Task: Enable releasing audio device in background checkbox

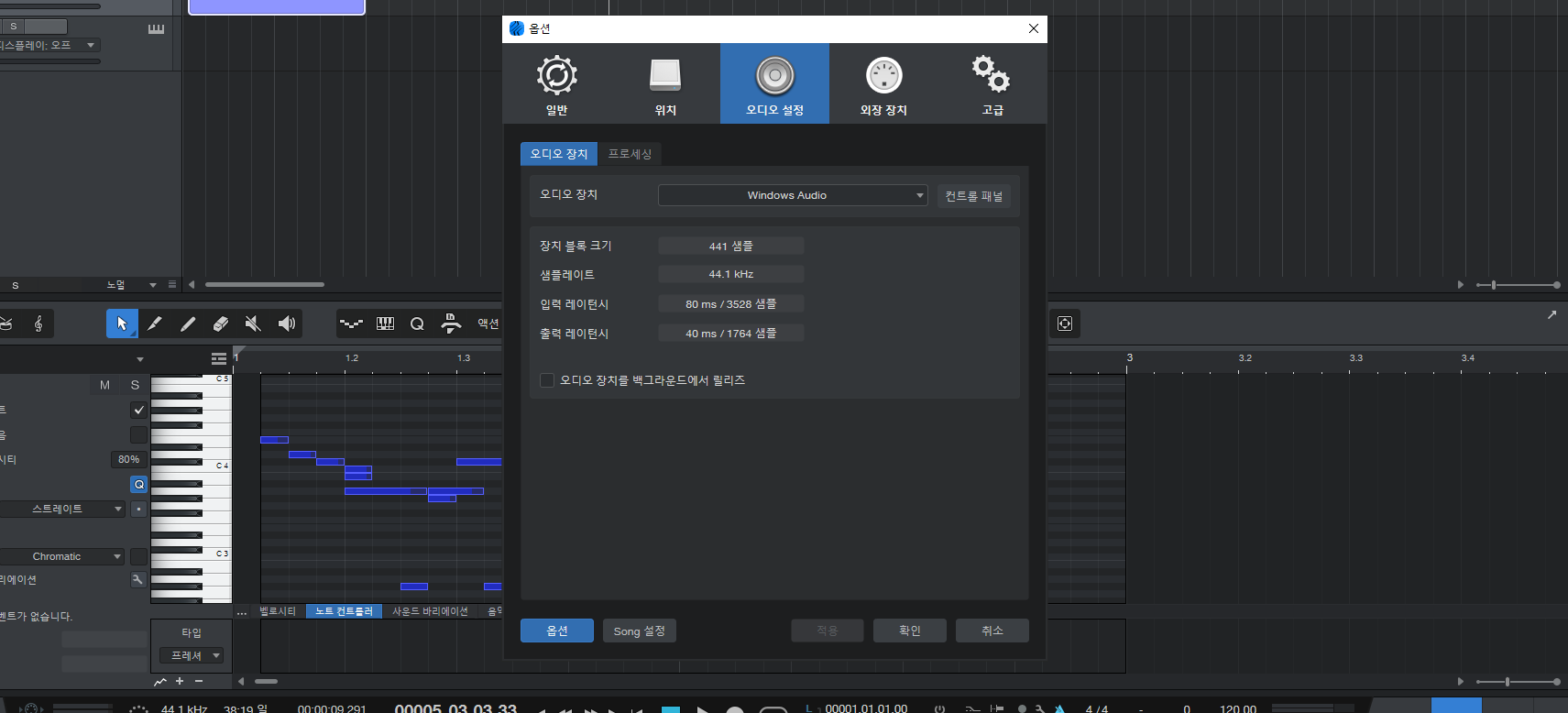Action: (547, 380)
